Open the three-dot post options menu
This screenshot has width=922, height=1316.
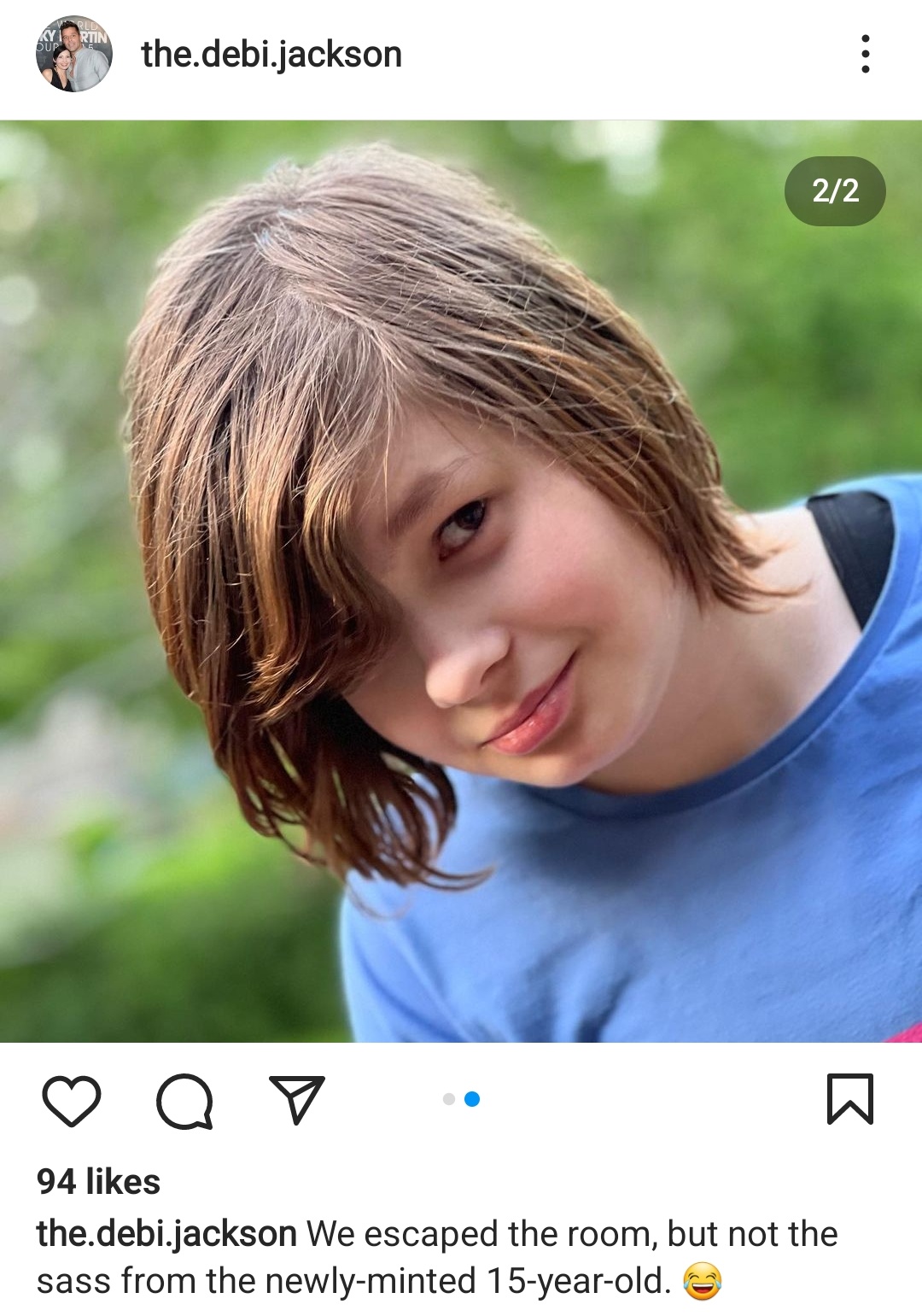point(866,54)
